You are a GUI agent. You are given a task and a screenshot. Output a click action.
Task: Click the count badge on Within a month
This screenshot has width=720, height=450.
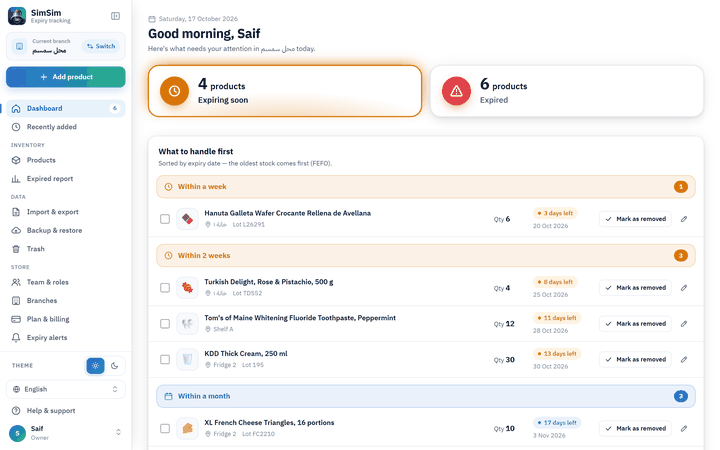pyautogui.click(x=681, y=396)
